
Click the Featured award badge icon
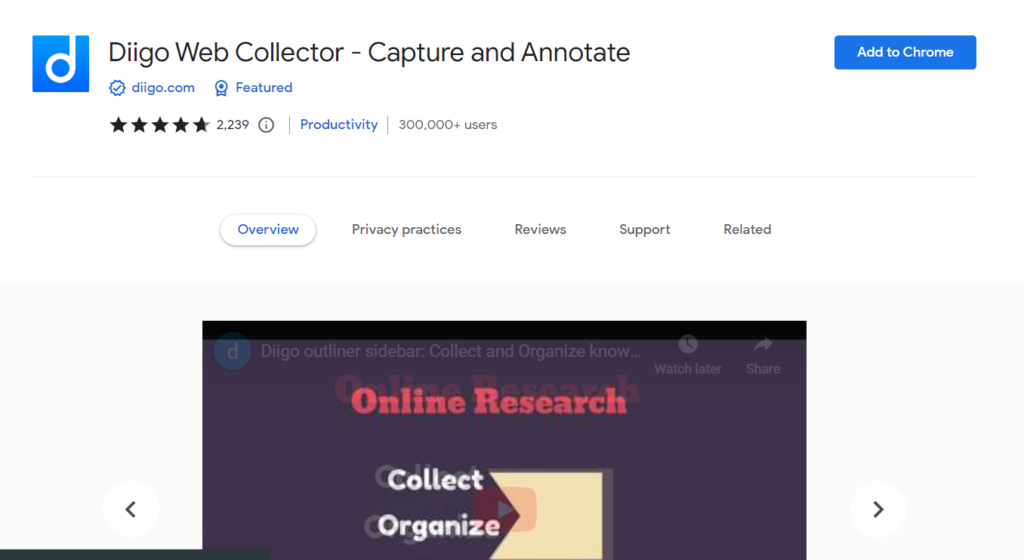click(221, 88)
